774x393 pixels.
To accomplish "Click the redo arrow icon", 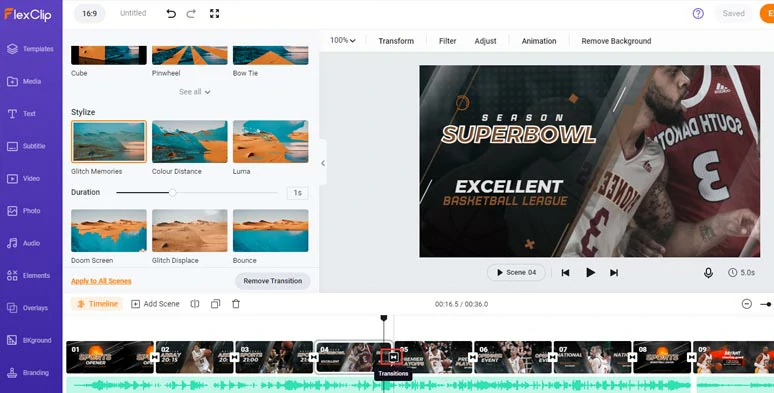I will point(191,14).
